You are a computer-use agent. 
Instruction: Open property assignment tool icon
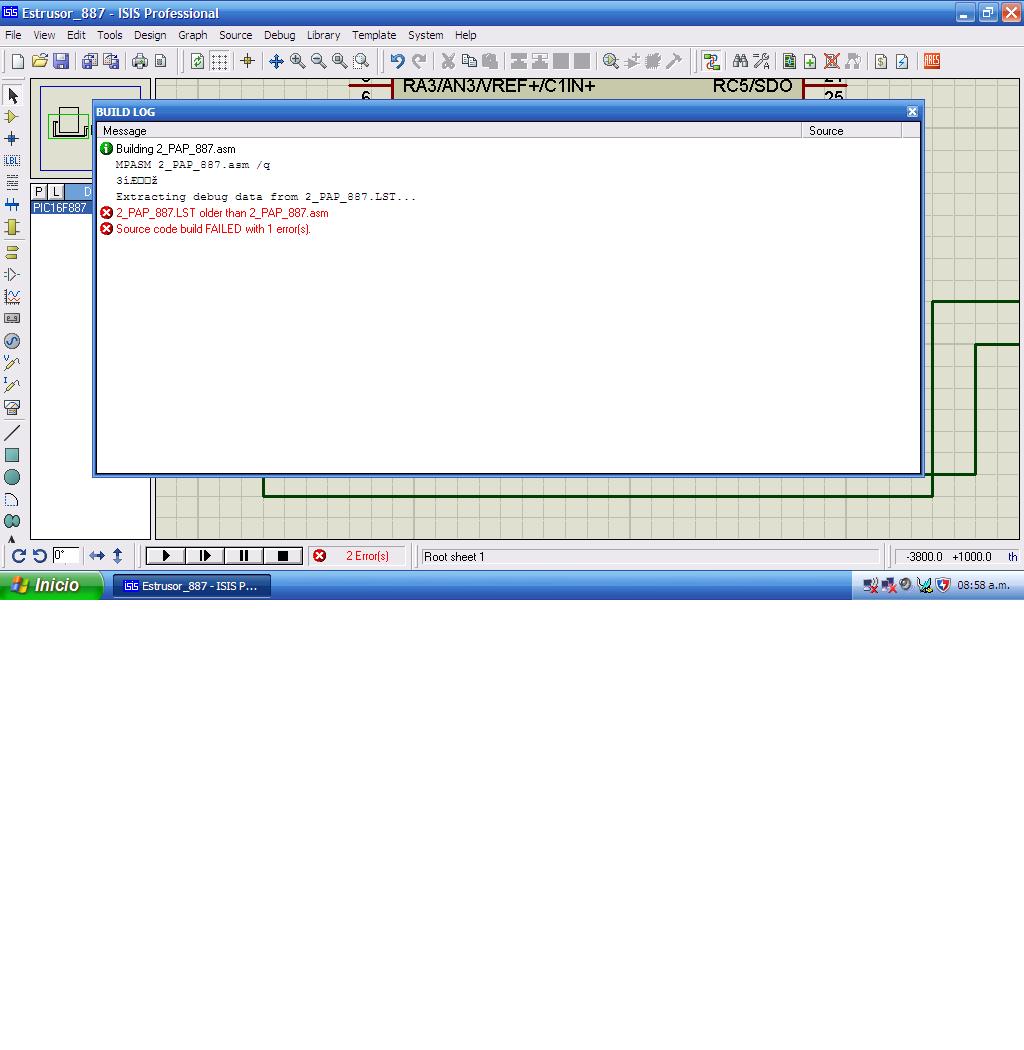pyautogui.click(x=761, y=62)
